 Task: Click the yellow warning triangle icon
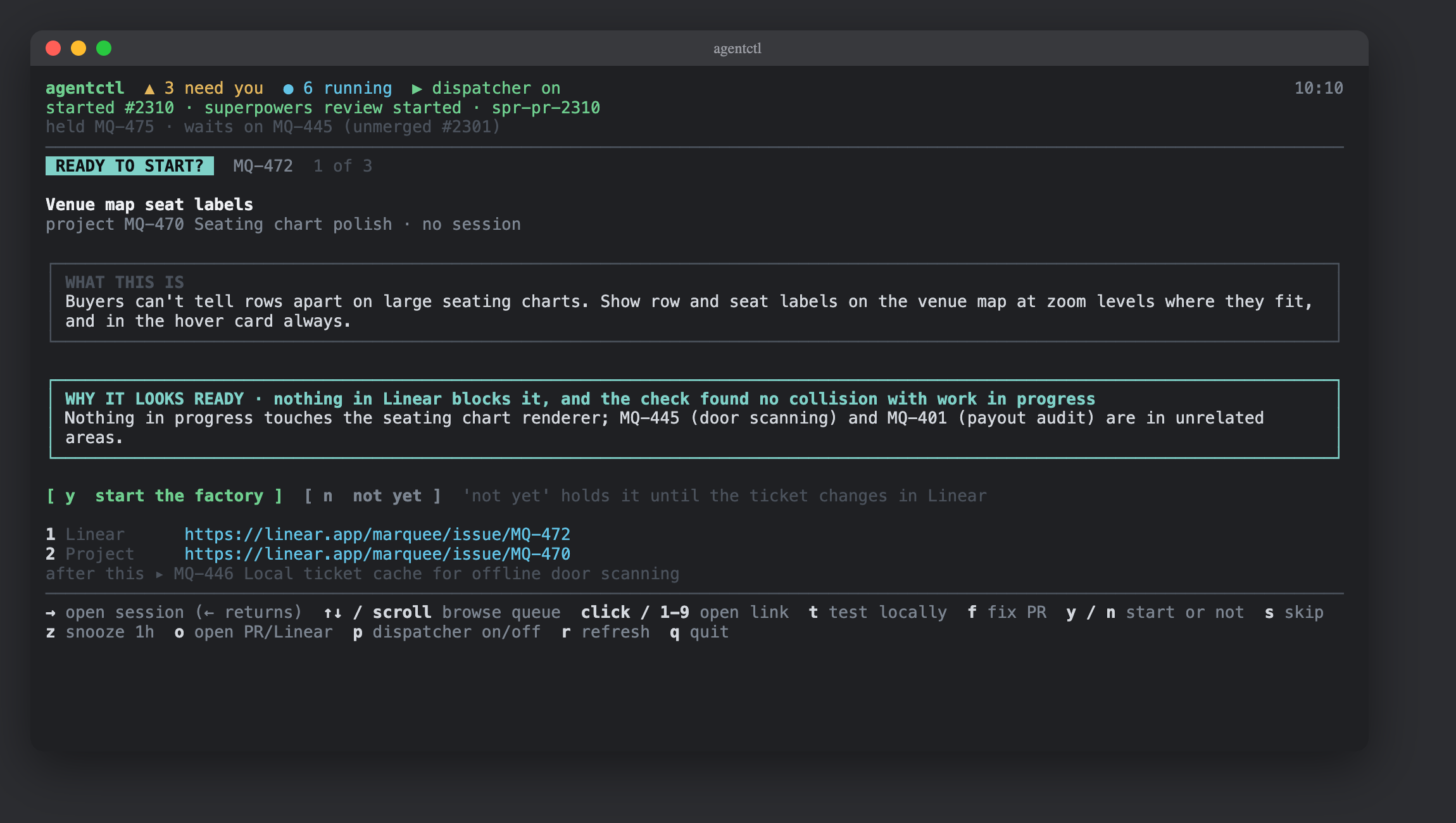click(x=149, y=89)
